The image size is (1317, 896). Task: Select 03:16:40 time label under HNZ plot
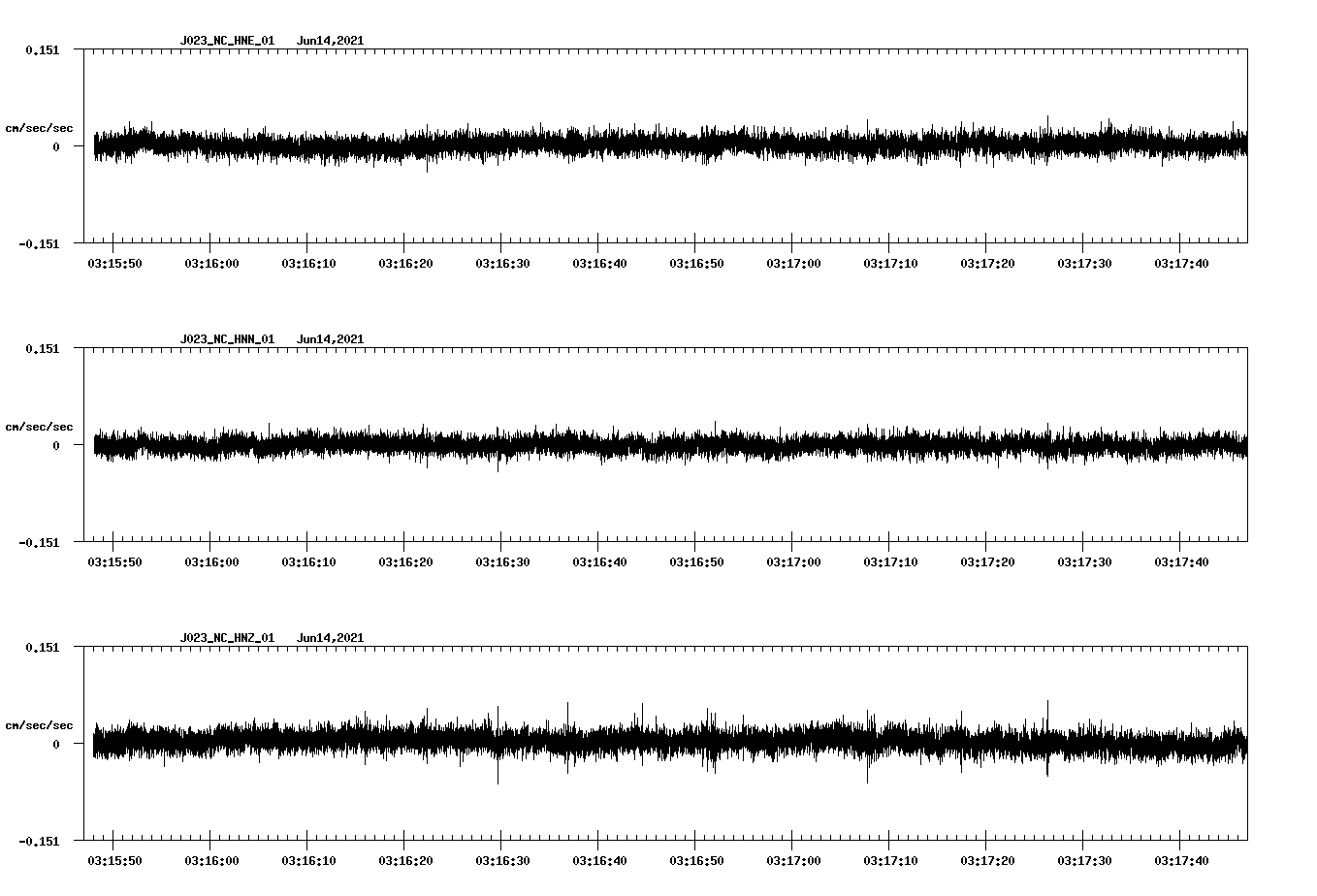pos(599,861)
